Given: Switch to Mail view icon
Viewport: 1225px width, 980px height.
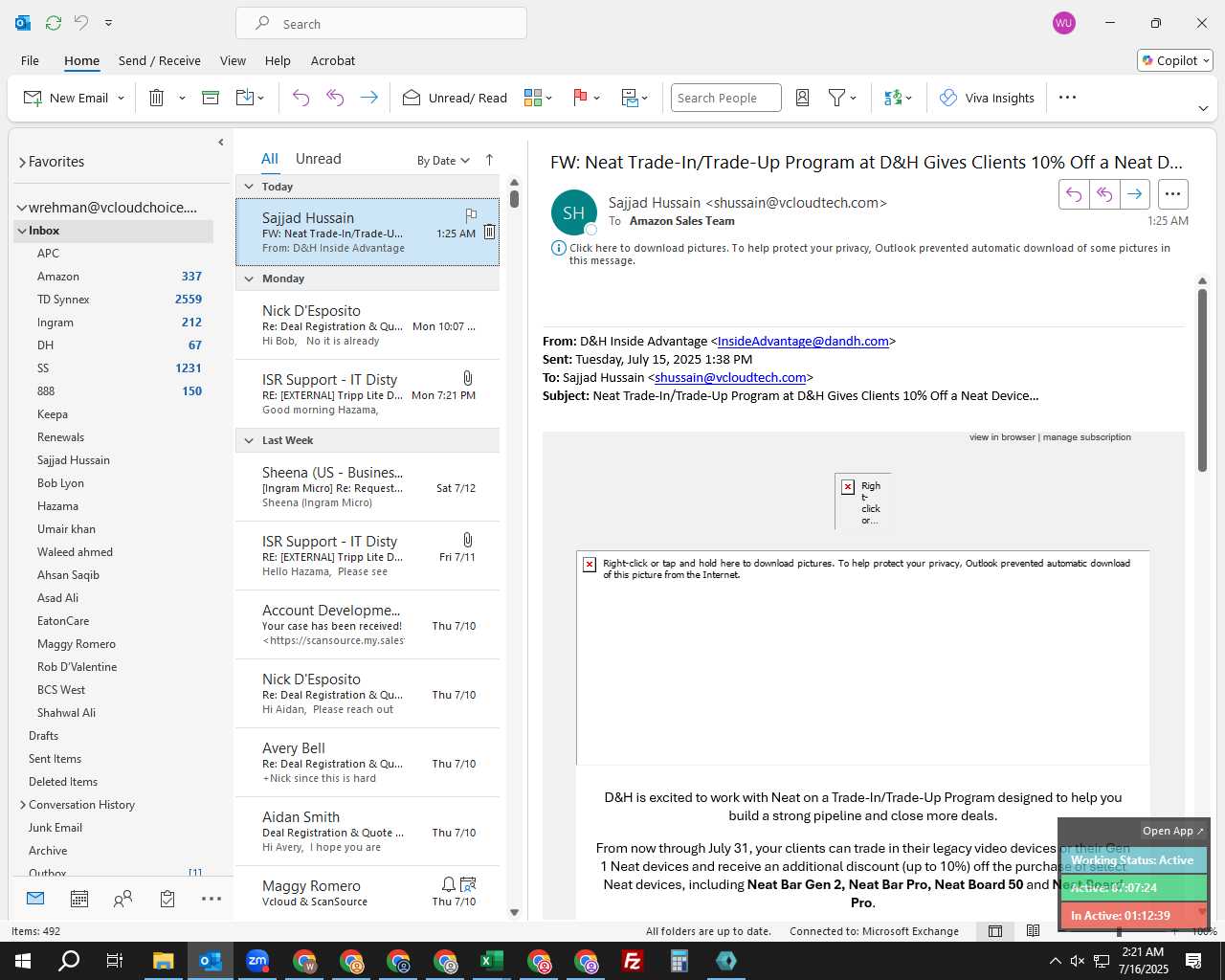Looking at the screenshot, I should click(35, 899).
